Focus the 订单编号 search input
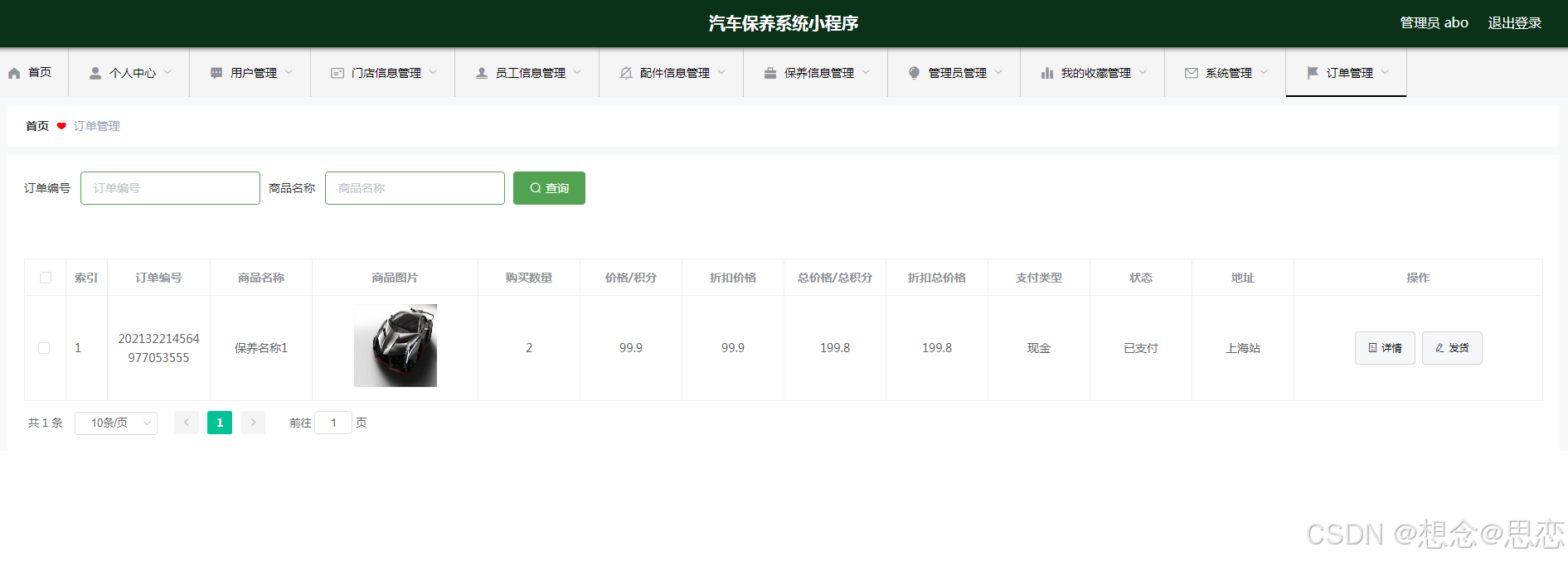This screenshot has width=1568, height=561. (x=170, y=188)
